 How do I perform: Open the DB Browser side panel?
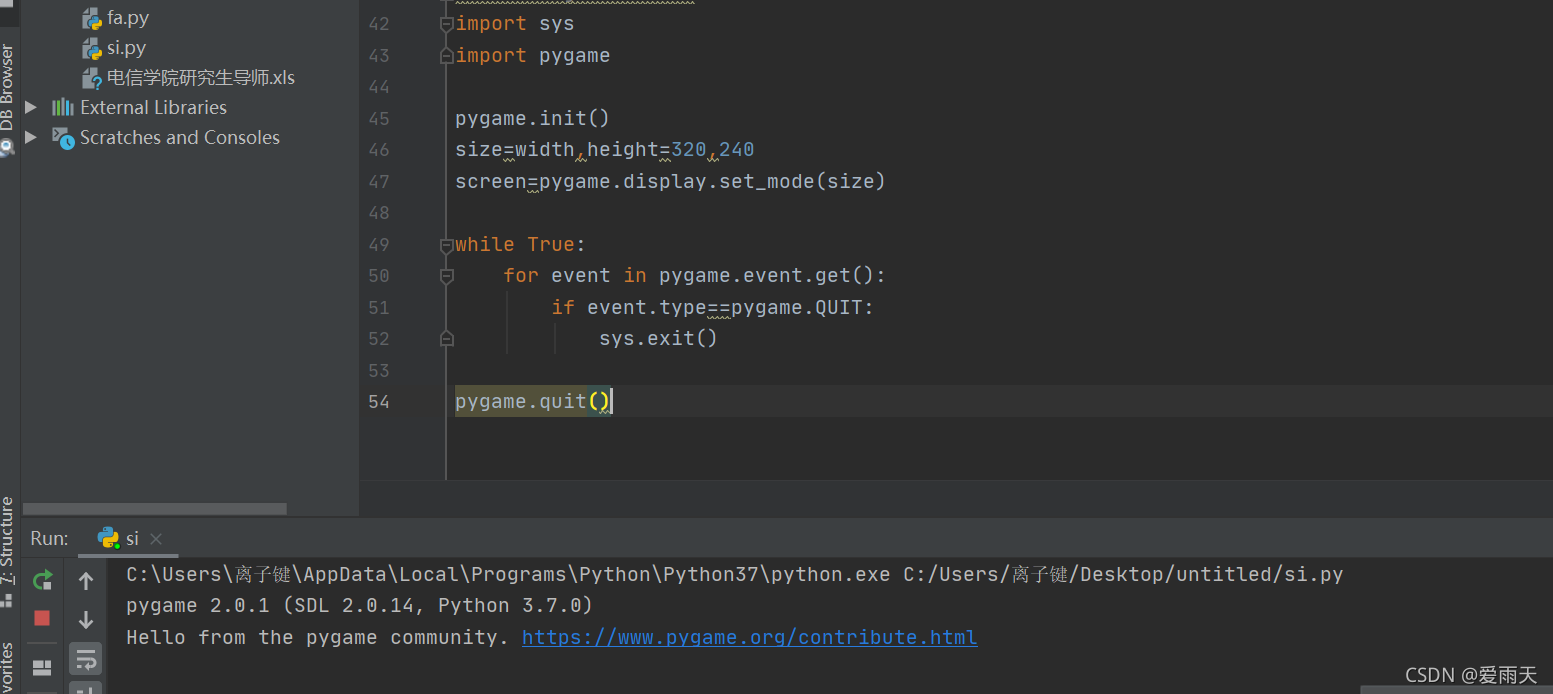click(7, 100)
